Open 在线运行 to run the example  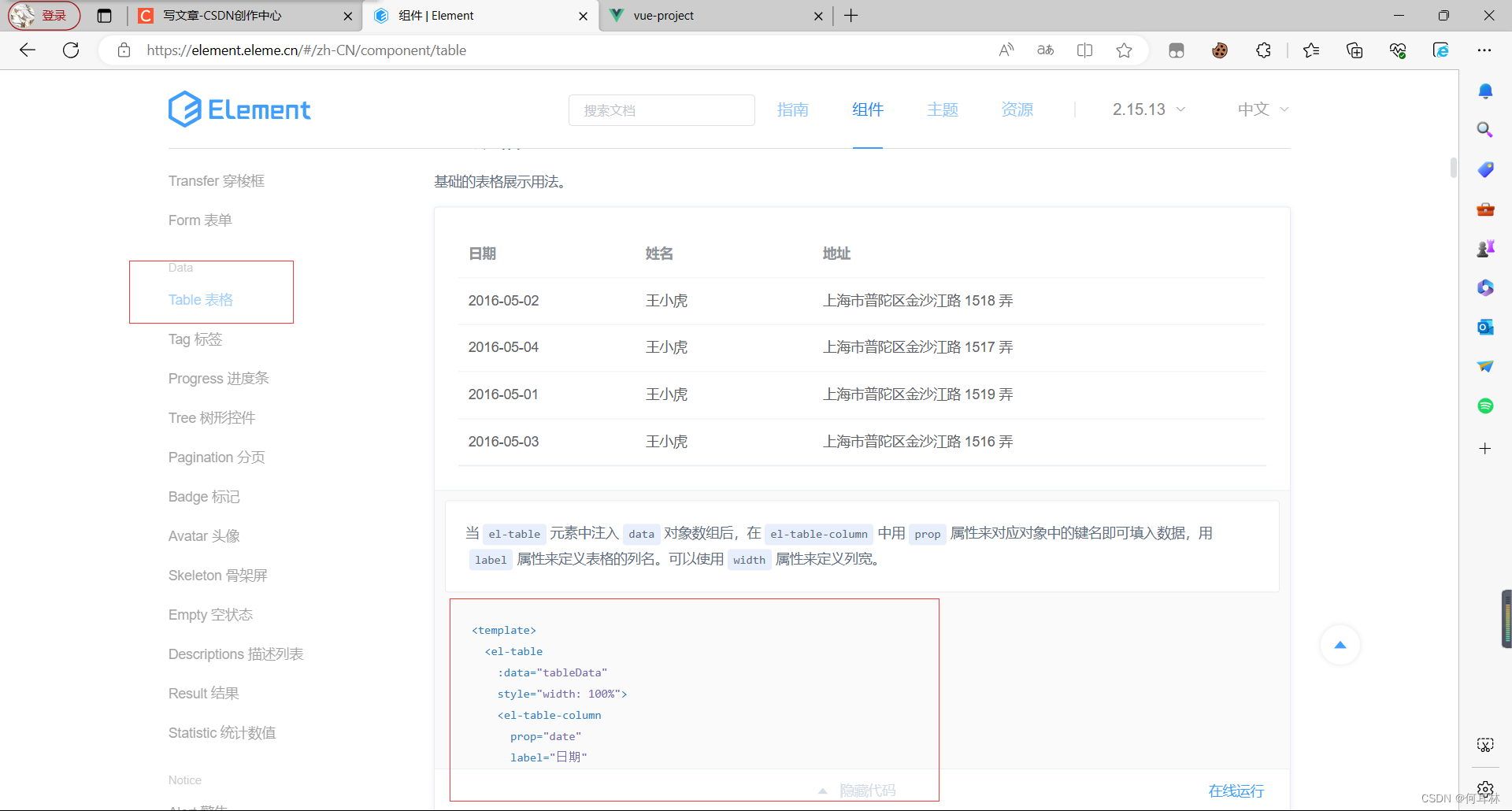click(x=1235, y=791)
